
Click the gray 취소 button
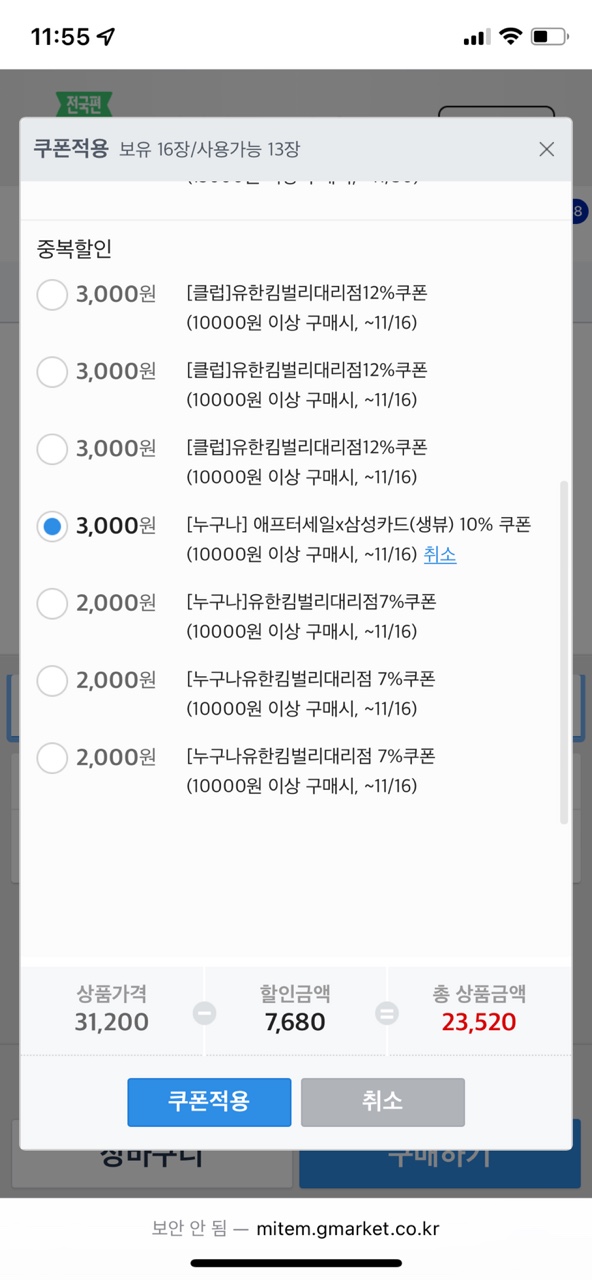(x=383, y=1102)
